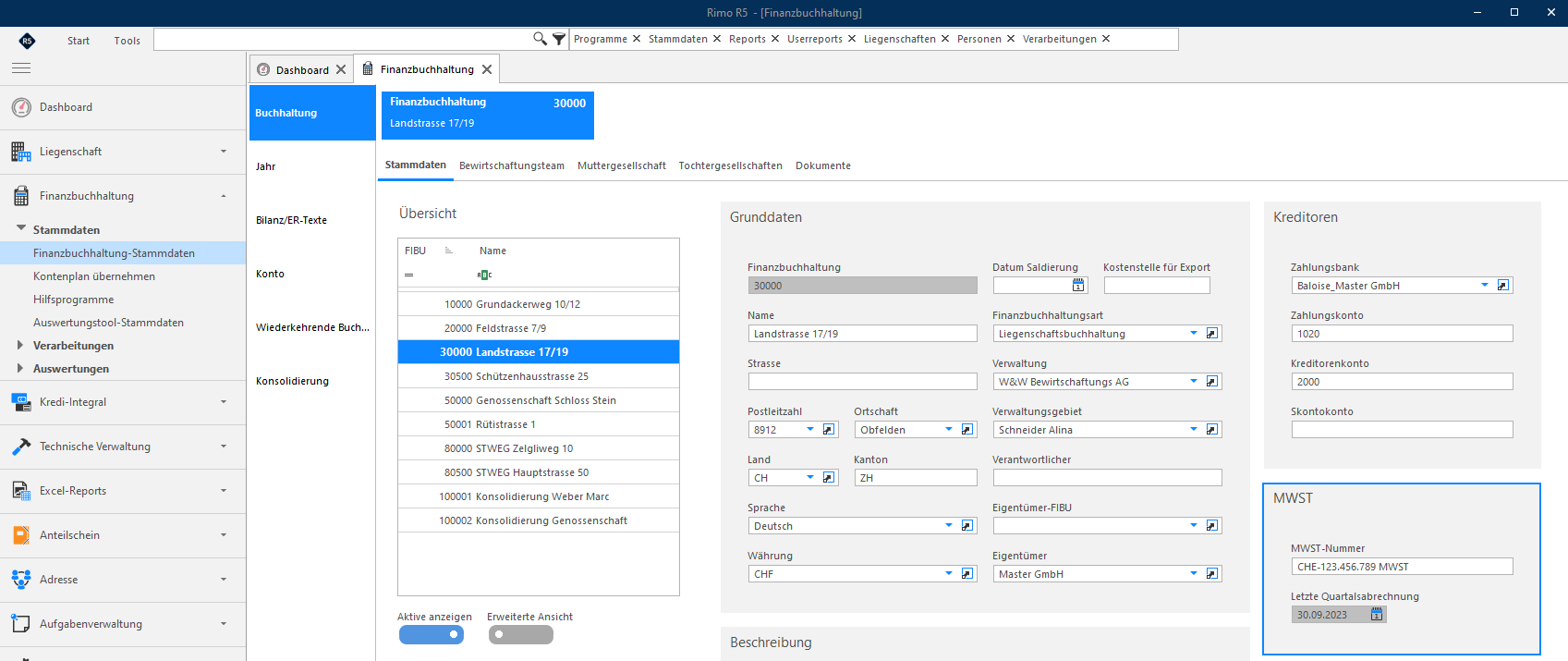
Task: Open lookup icon next to Währung
Action: 967,574
